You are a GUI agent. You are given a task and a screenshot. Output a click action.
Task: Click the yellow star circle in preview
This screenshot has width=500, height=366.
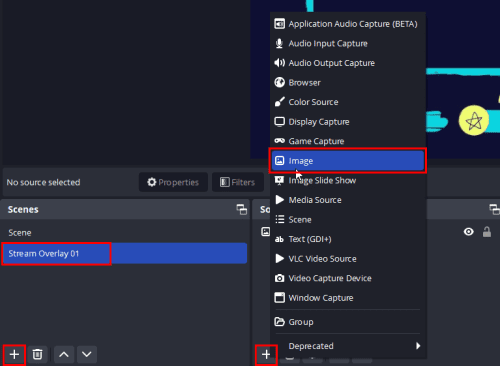coord(474,120)
